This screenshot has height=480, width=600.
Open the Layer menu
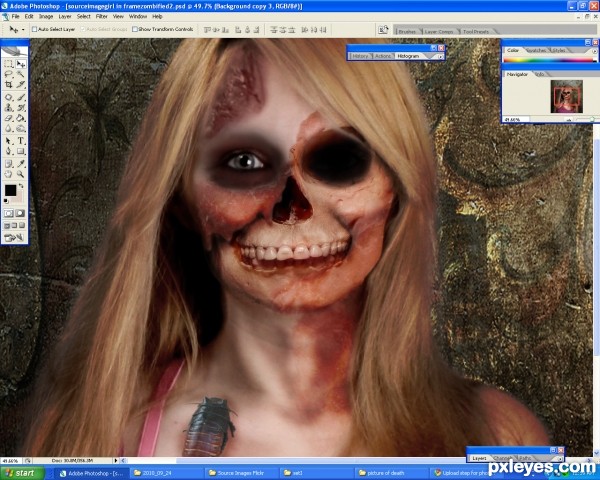65,16
